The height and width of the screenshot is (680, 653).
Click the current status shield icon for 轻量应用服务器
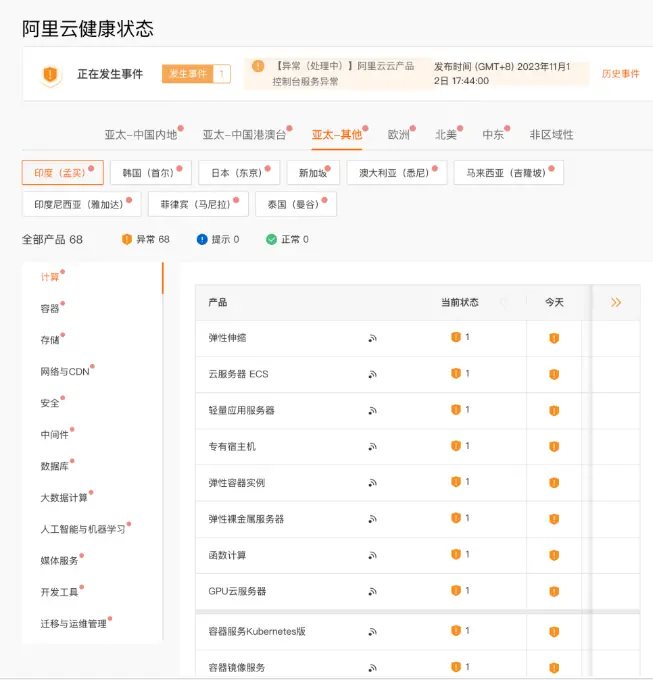(456, 409)
